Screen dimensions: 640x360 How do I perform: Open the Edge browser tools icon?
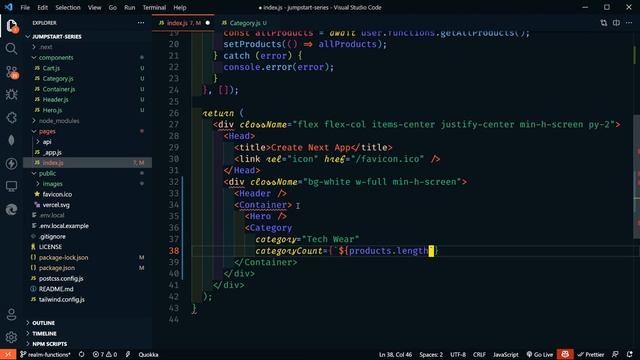click(11, 209)
